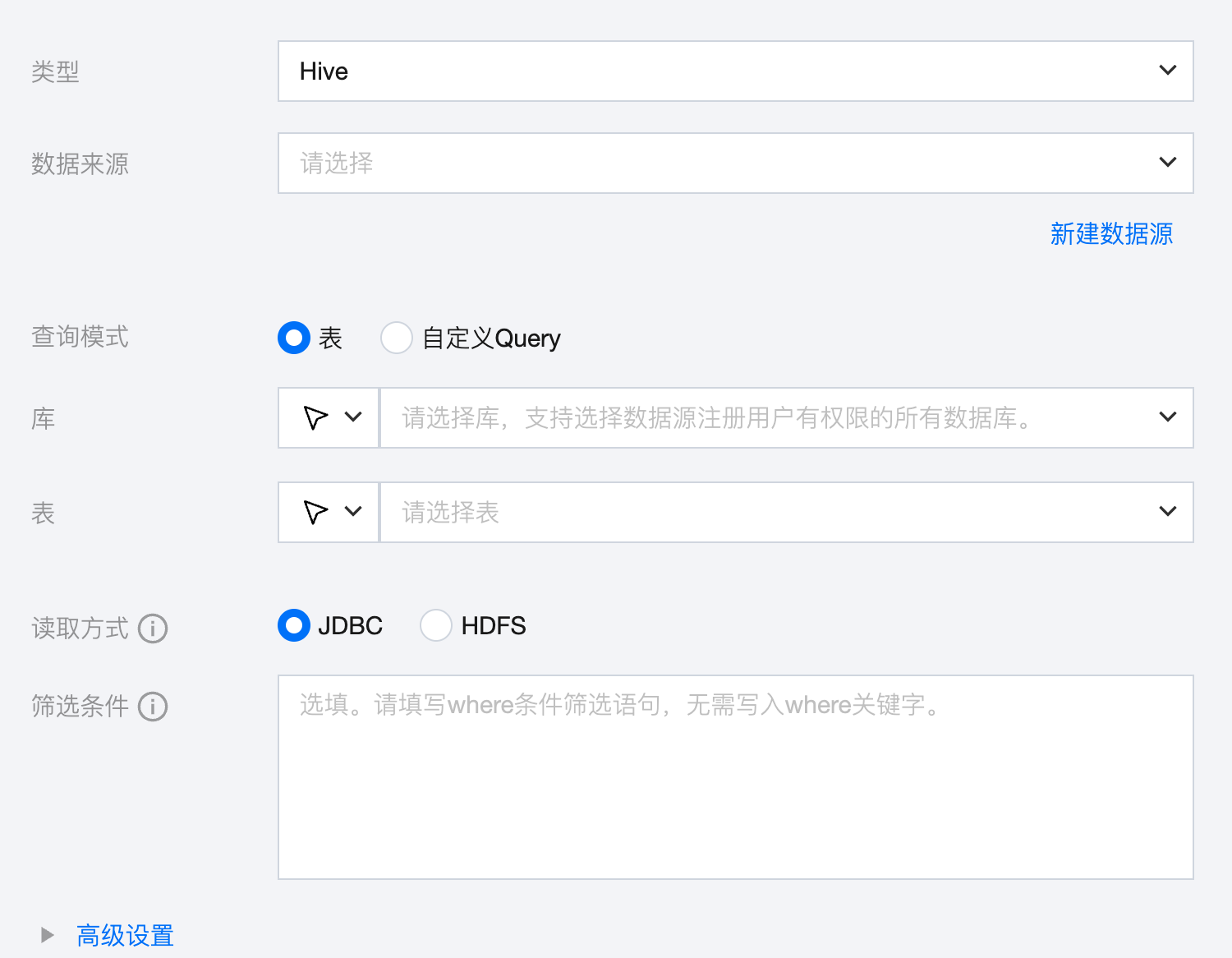1232x958 pixels.
Task: Click the 新建数据源 link
Action: point(1111,234)
